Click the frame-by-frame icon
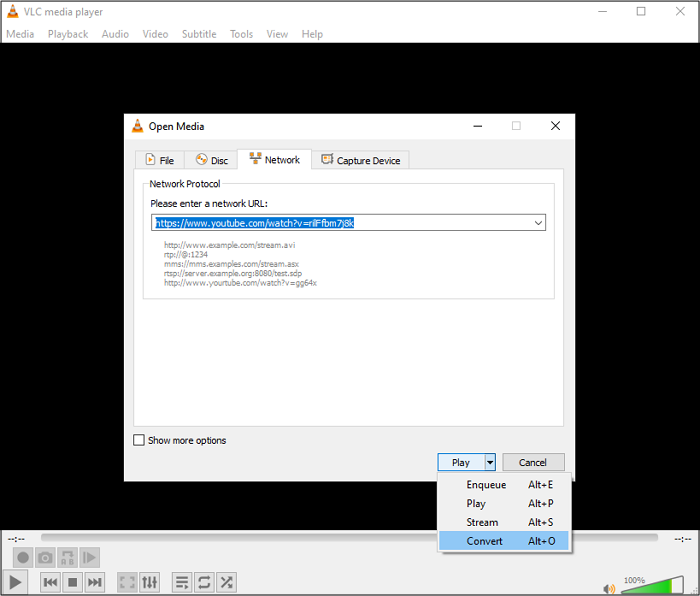This screenshot has width=700, height=596. 89,558
